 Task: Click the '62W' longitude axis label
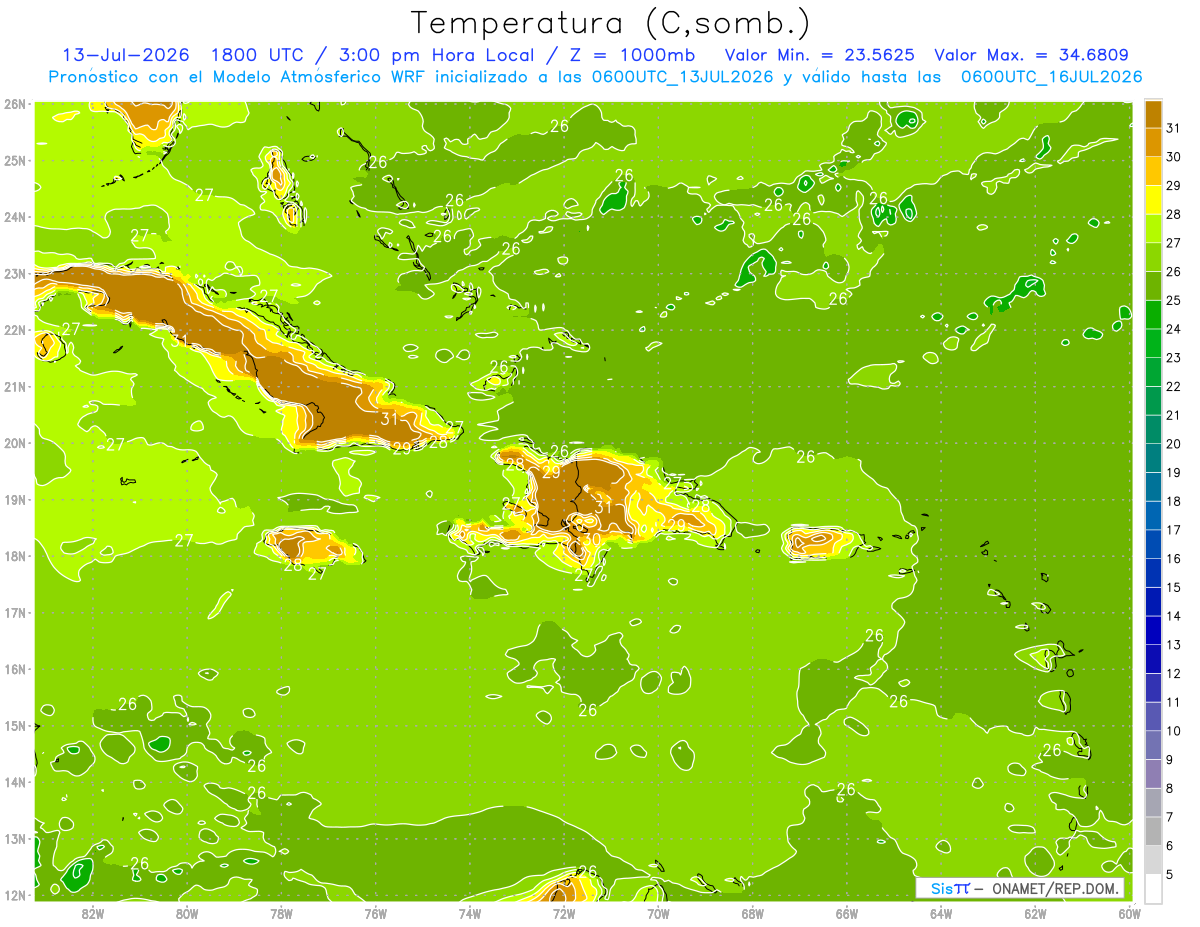[x=1035, y=913]
